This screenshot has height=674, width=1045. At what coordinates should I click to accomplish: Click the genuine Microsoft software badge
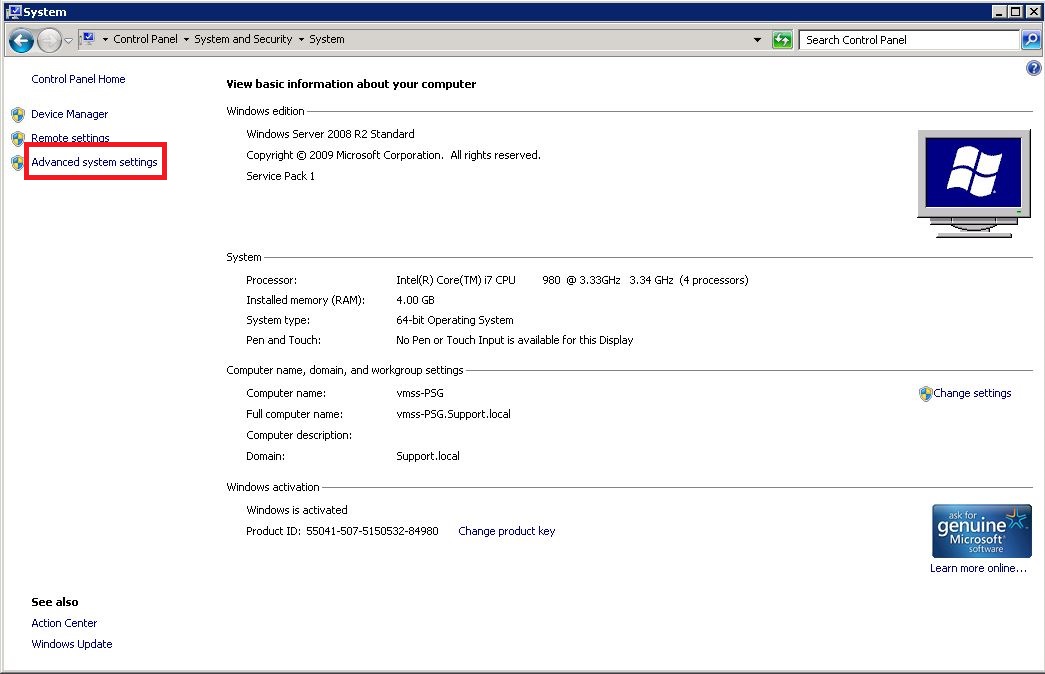[982, 531]
